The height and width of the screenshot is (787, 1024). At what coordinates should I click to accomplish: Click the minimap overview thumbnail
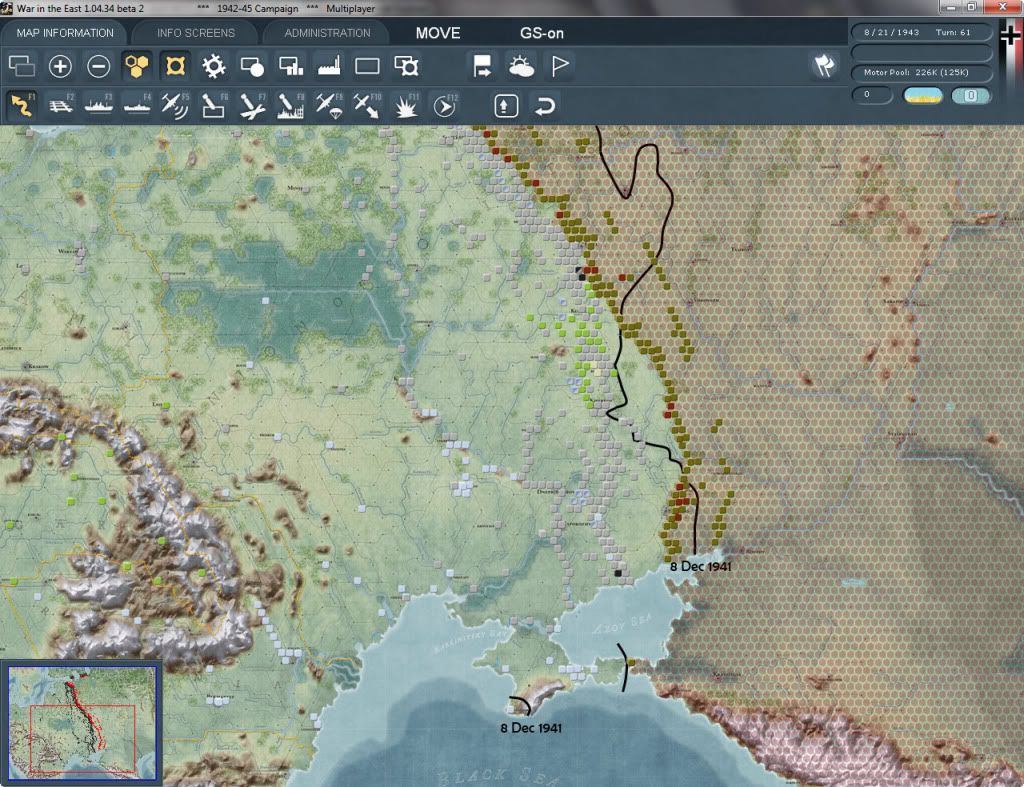click(x=82, y=723)
